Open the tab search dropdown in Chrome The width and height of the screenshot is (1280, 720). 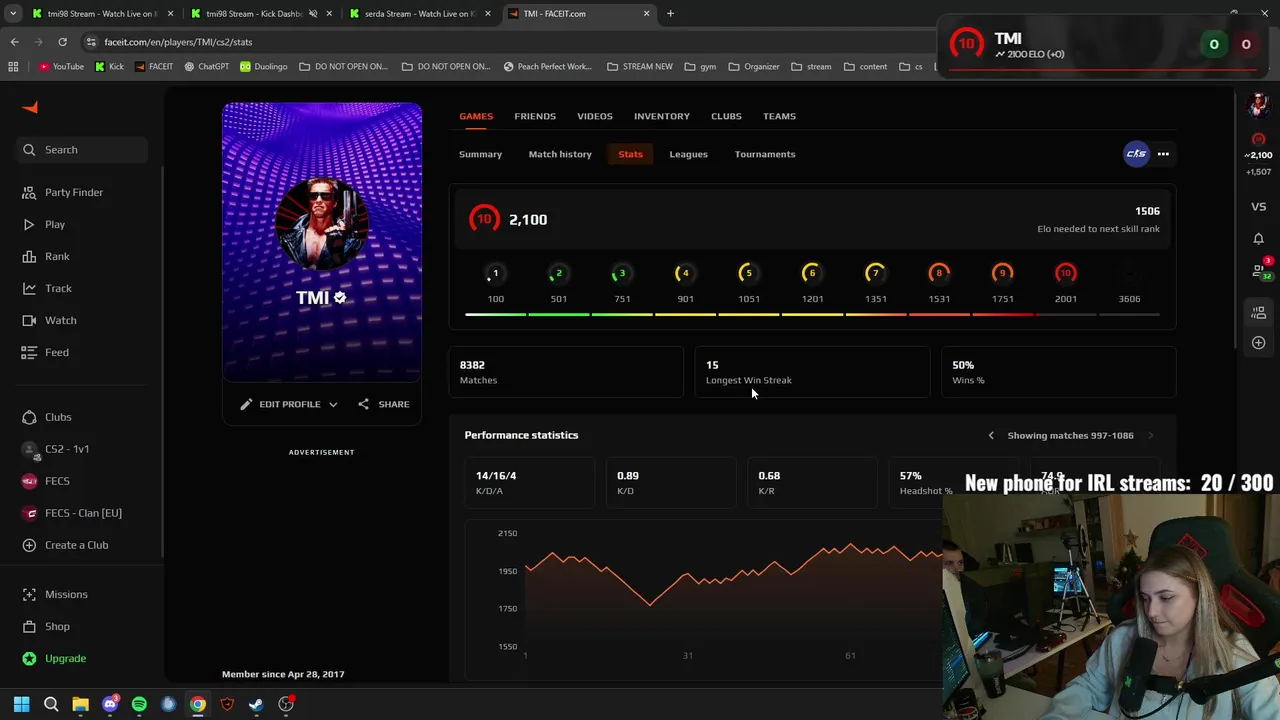click(x=13, y=14)
